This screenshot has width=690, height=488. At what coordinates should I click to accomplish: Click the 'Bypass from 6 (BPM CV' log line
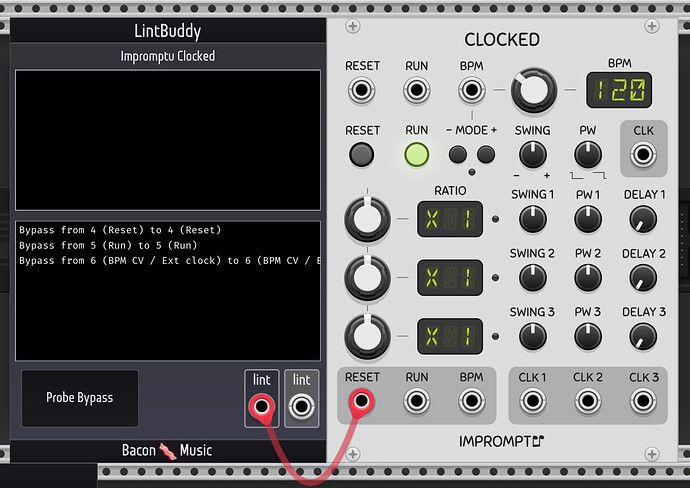point(169,261)
